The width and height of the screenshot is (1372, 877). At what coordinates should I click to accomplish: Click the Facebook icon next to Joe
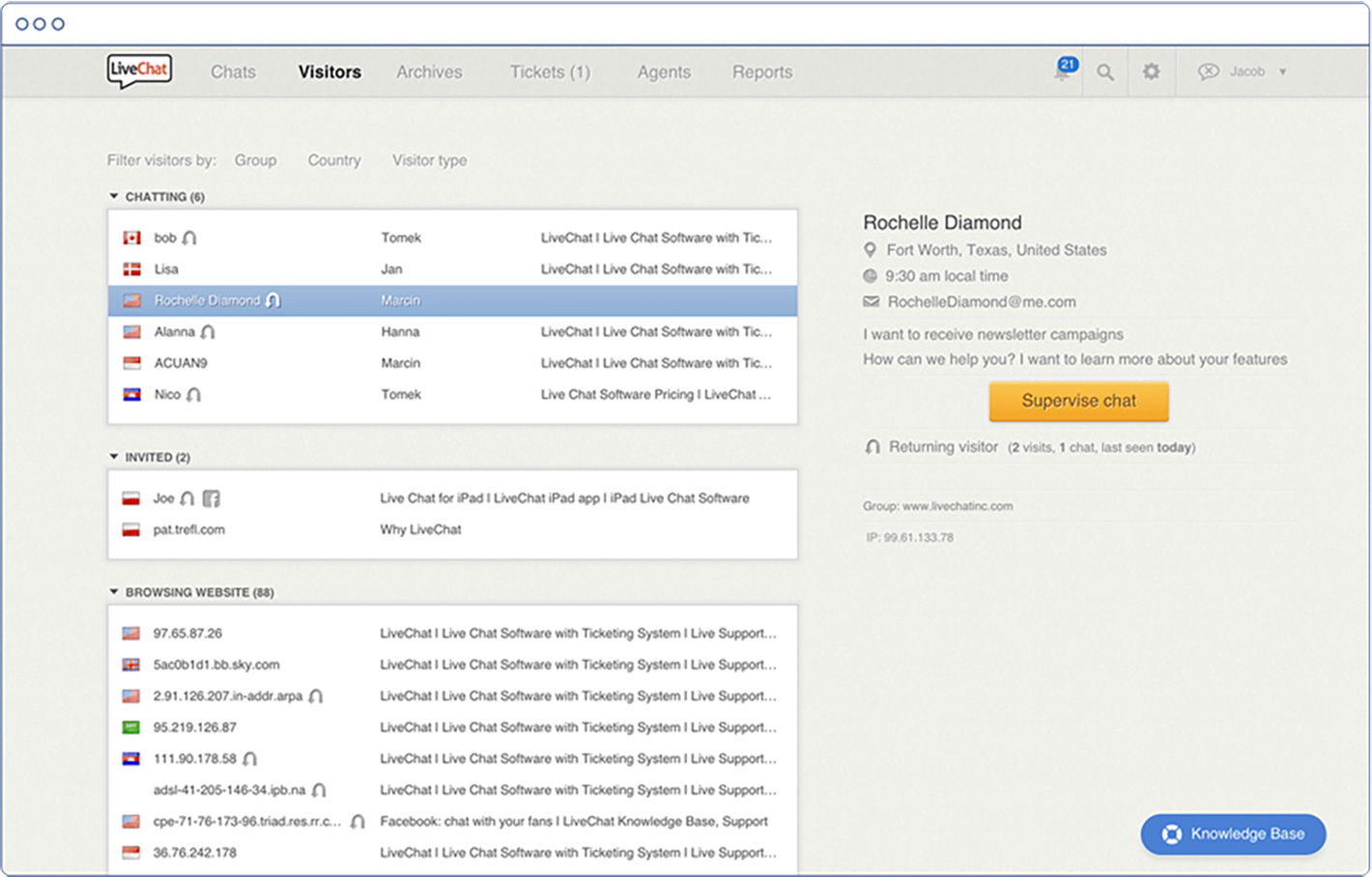212,498
